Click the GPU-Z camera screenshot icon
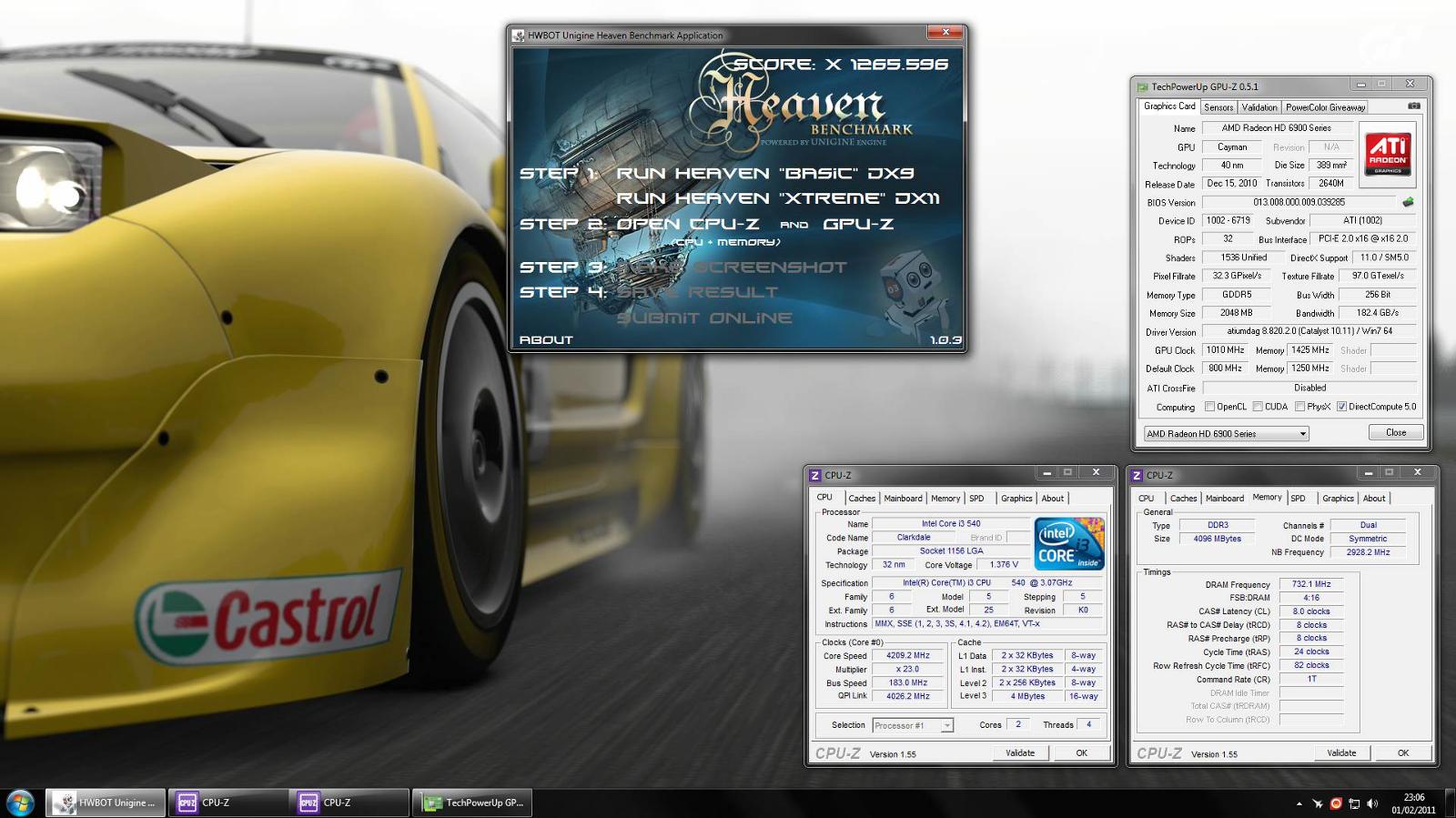 point(1413,106)
